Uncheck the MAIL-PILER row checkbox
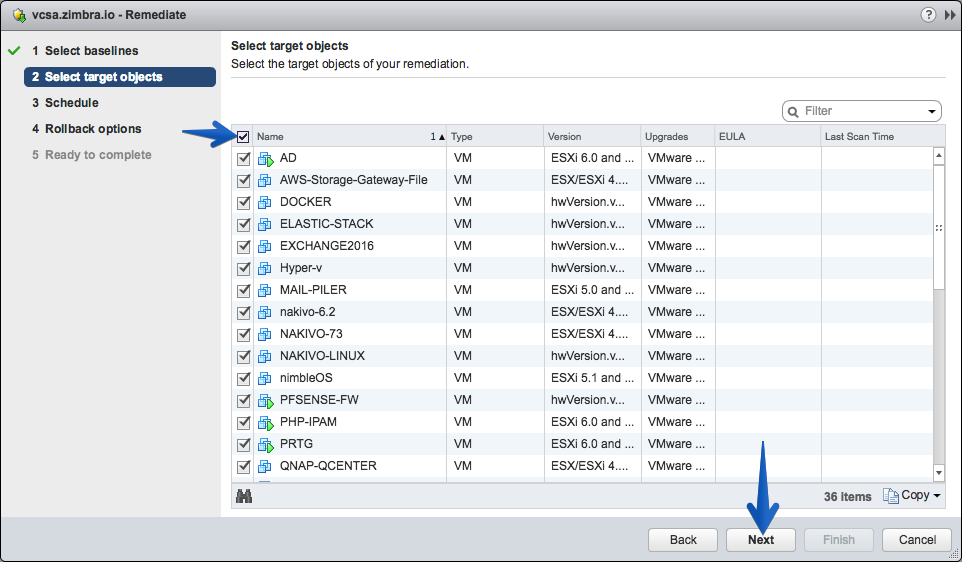The width and height of the screenshot is (962, 562). [x=244, y=291]
